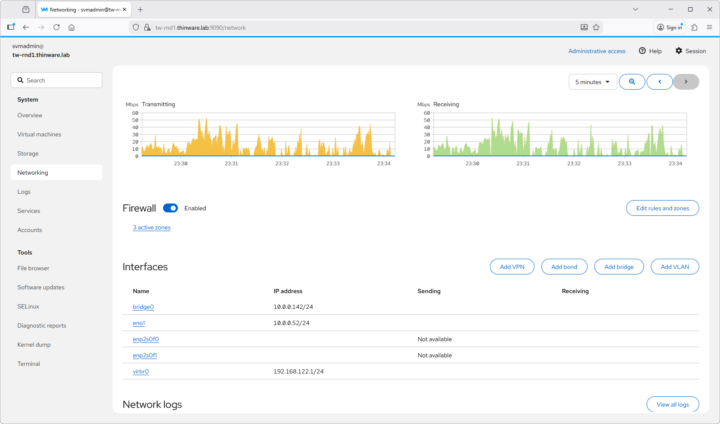Click the zoom out magnifier button
The image size is (720, 424).
coord(632,82)
